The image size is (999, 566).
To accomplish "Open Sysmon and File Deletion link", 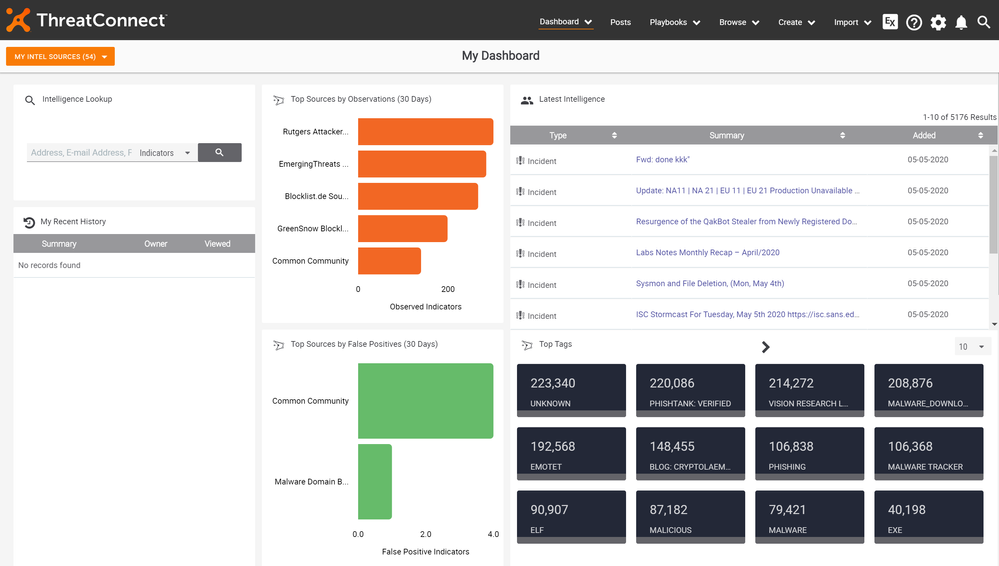I will click(710, 284).
